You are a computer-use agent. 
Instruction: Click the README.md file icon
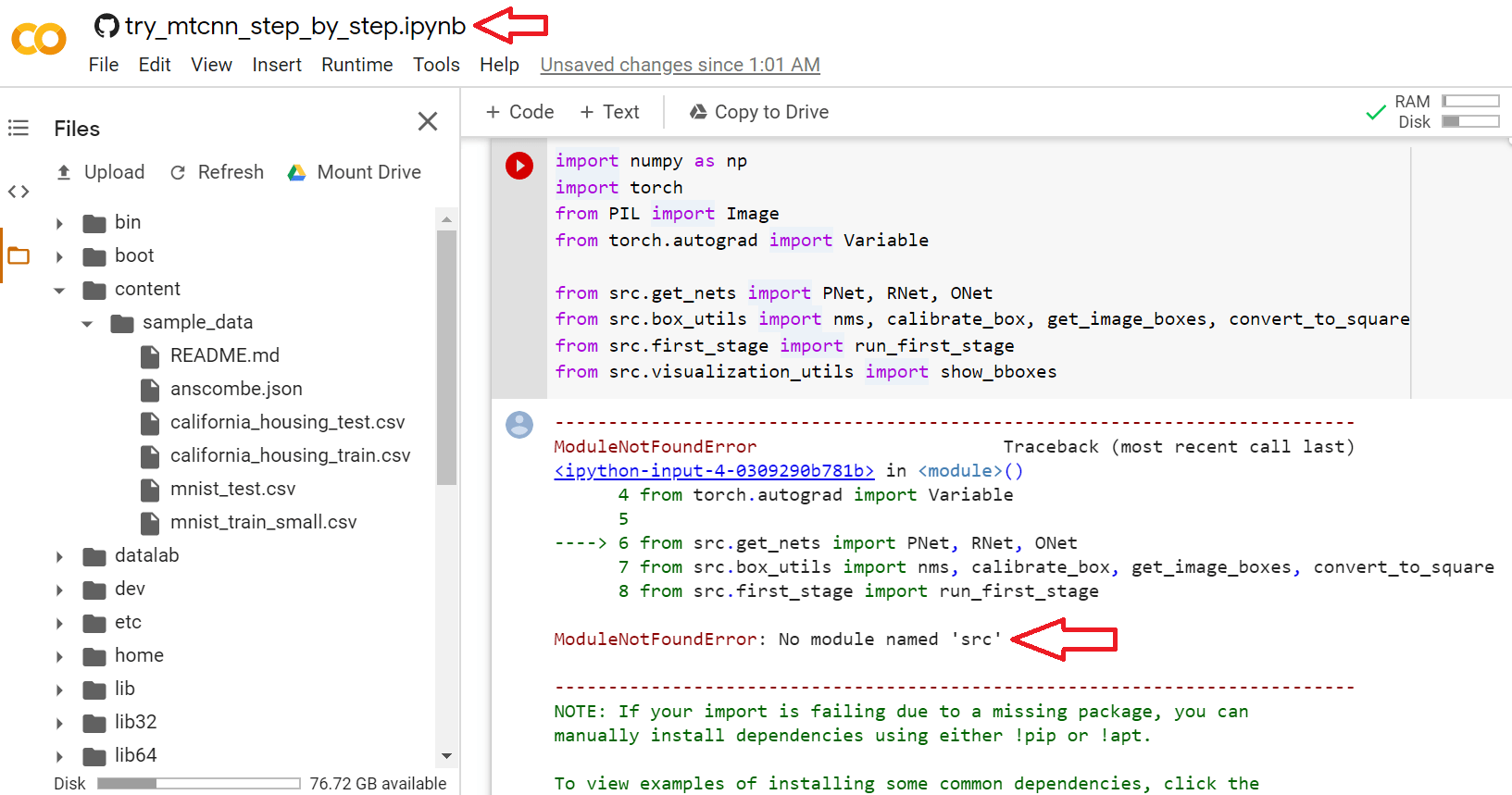(150, 356)
